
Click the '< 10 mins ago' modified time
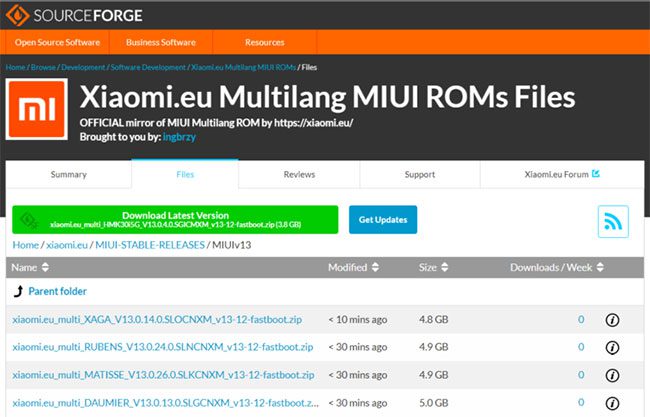point(357,320)
